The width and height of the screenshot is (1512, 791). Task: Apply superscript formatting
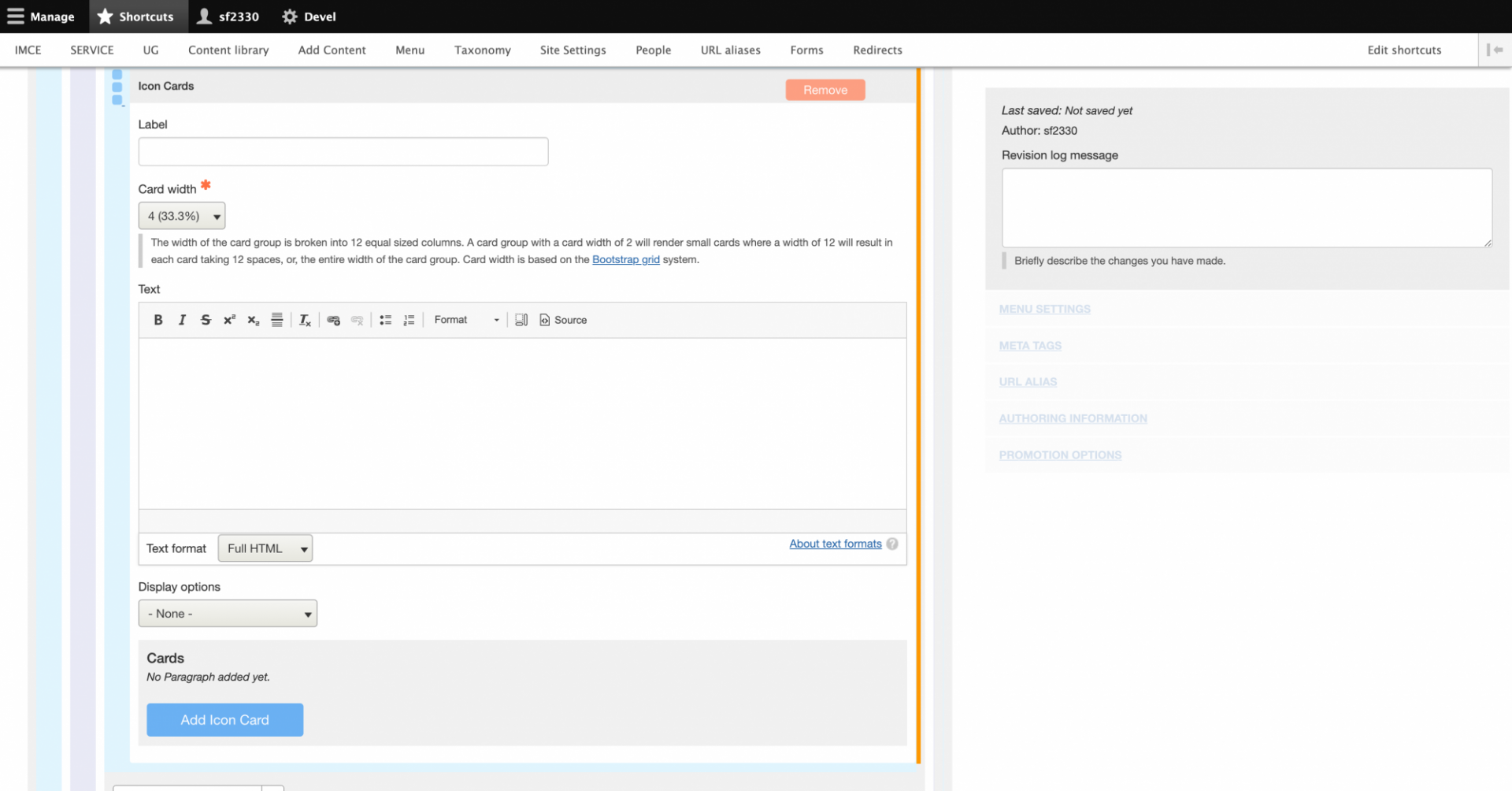pyautogui.click(x=229, y=320)
